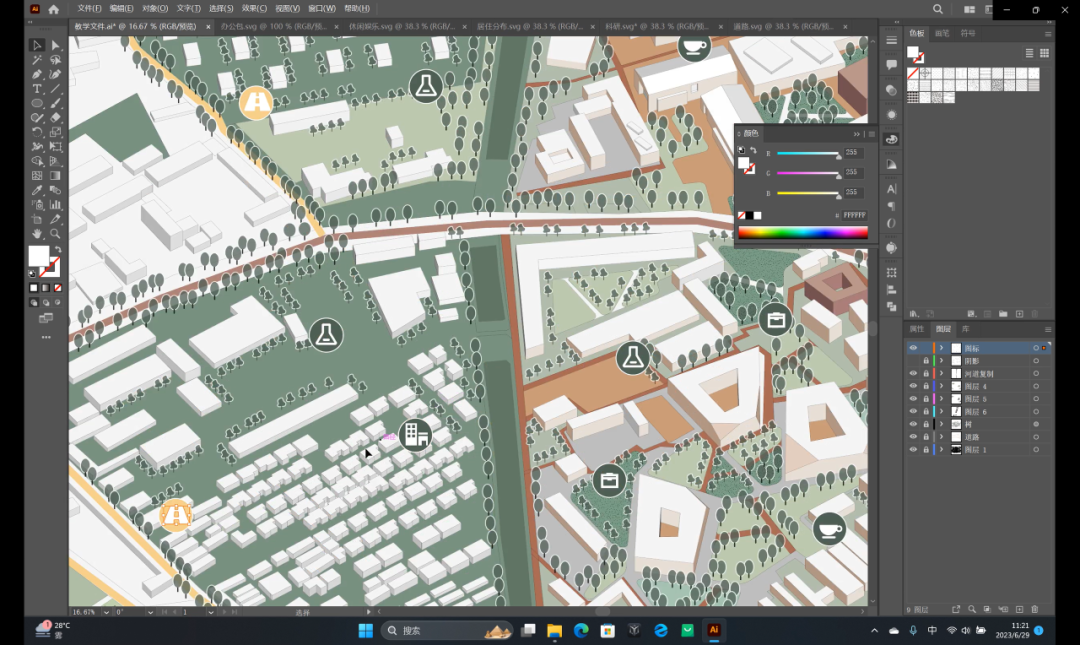
Task: Hide the 图层 6 layer eye icon
Action: pos(913,411)
